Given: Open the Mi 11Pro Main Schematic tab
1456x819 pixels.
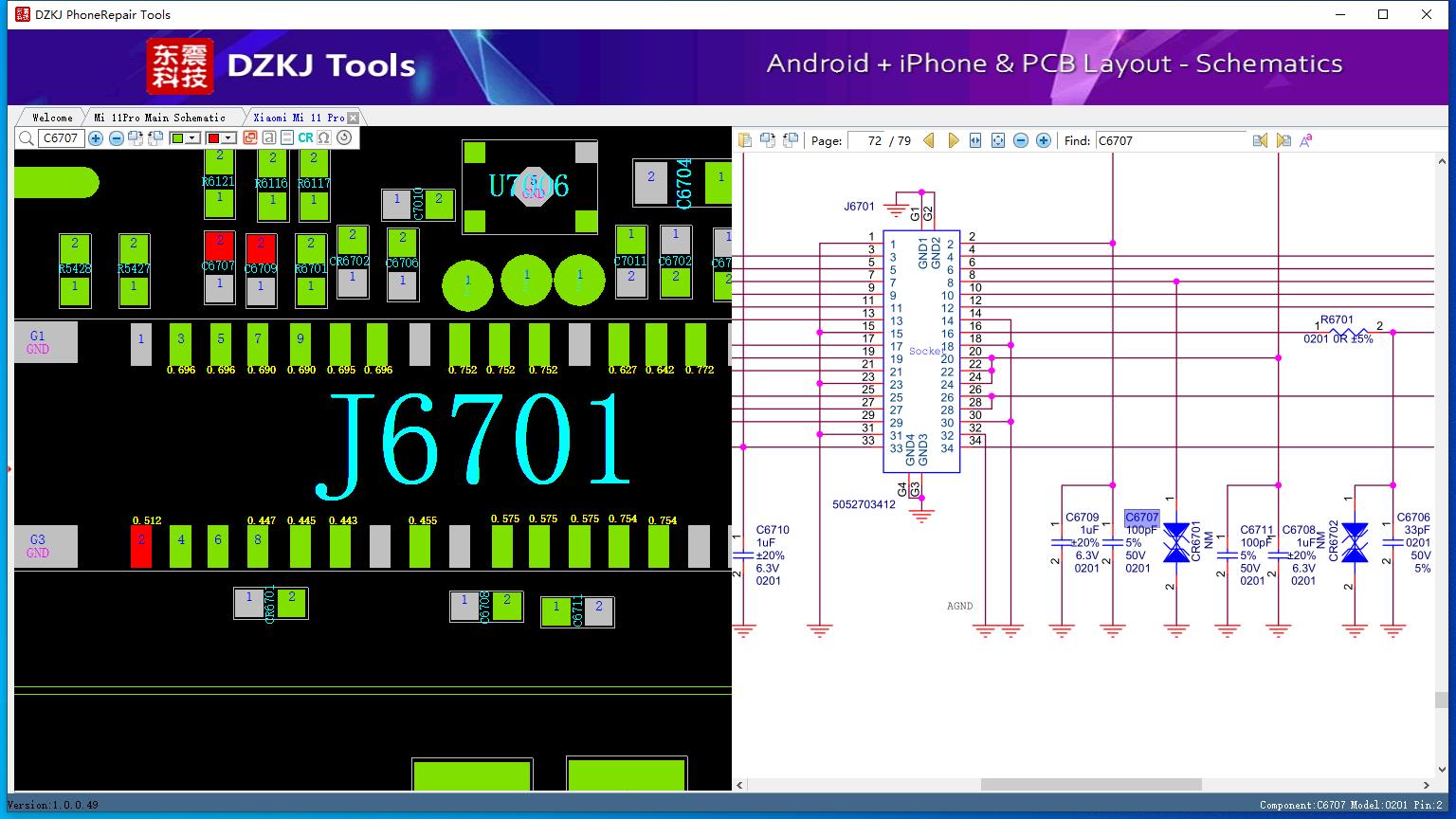Looking at the screenshot, I should (159, 118).
